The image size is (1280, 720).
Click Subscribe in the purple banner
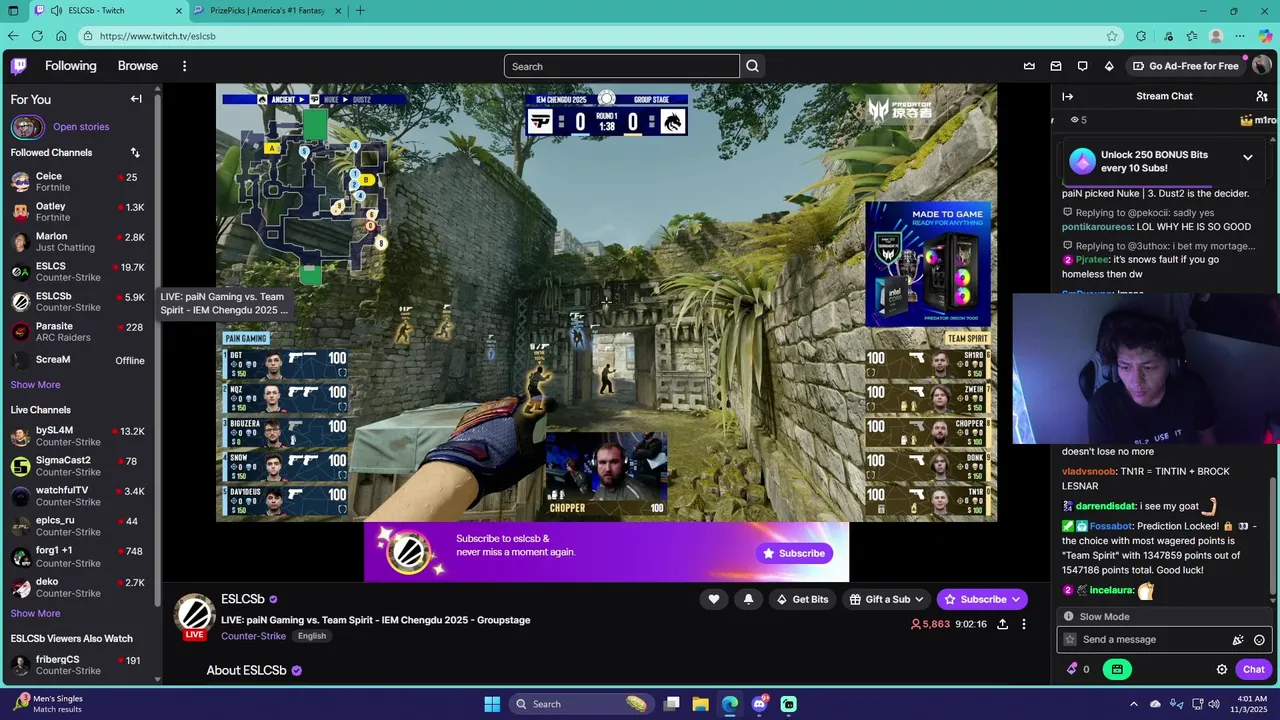(794, 553)
